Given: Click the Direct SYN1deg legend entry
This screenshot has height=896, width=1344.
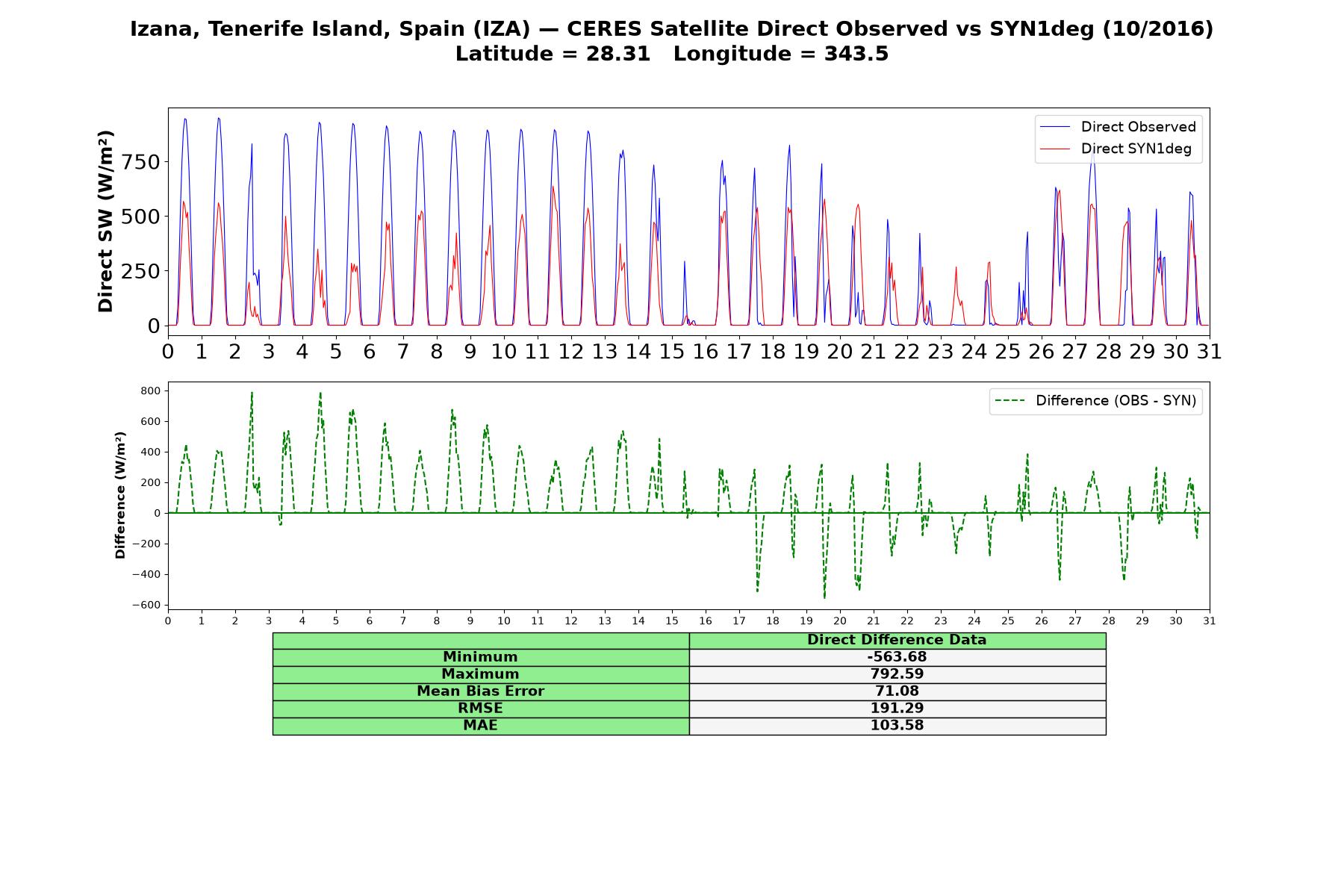Looking at the screenshot, I should (1118, 149).
